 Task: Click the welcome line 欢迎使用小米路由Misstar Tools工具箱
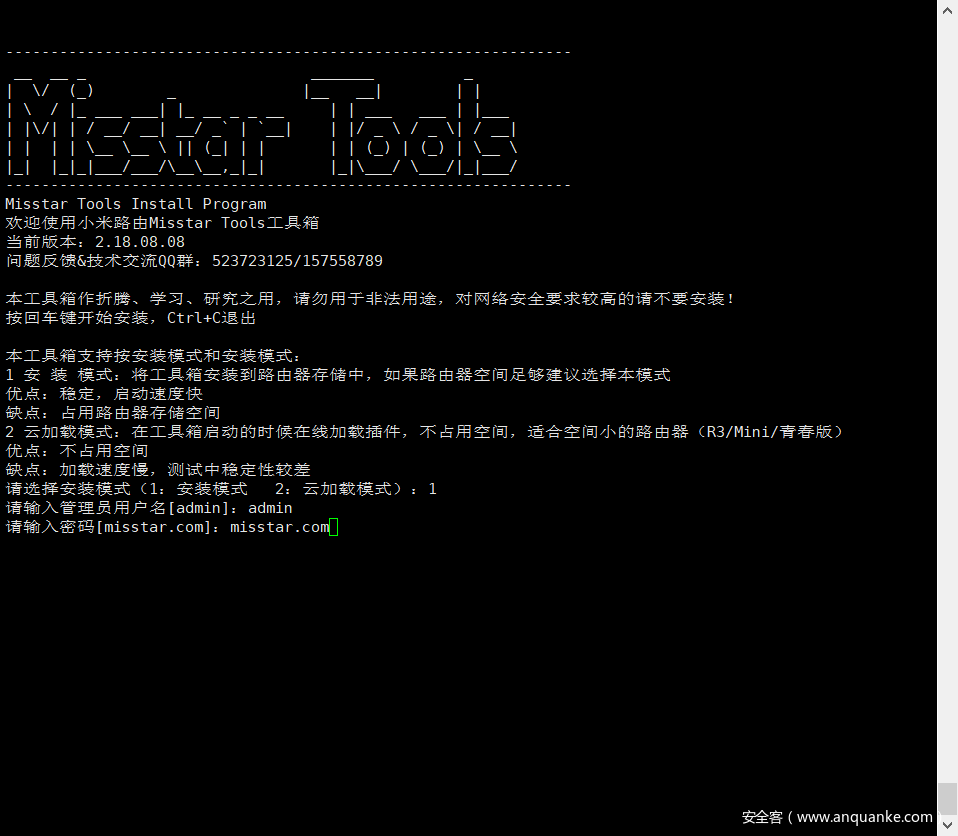[162, 223]
